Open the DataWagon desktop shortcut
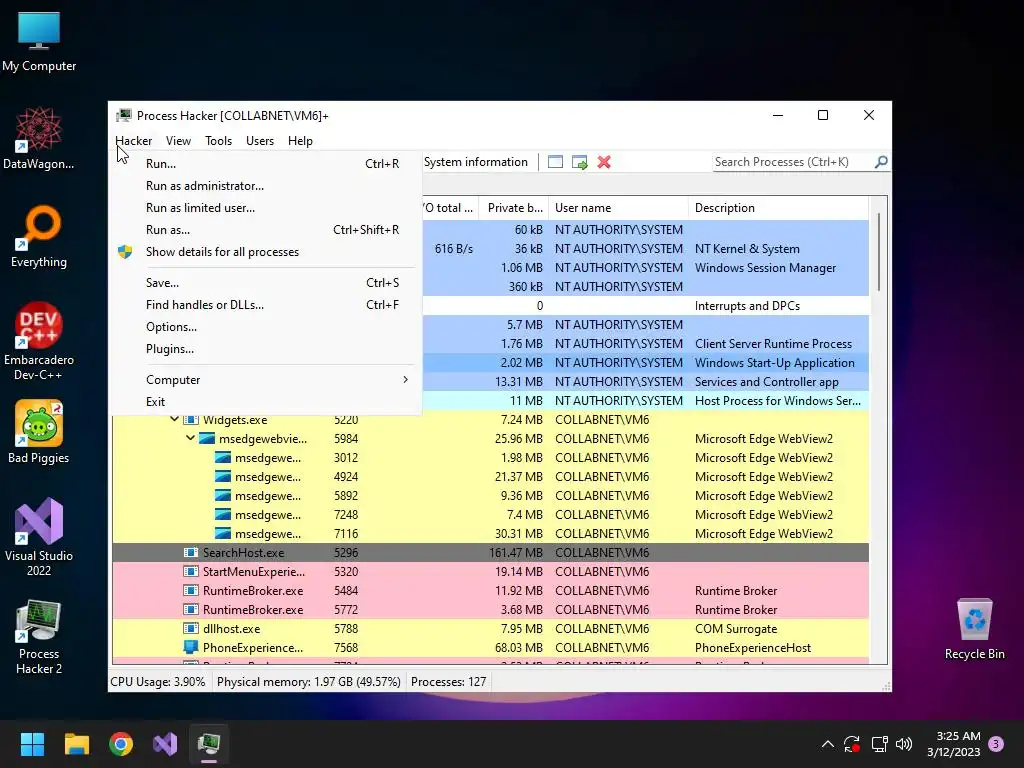 pyautogui.click(x=39, y=138)
